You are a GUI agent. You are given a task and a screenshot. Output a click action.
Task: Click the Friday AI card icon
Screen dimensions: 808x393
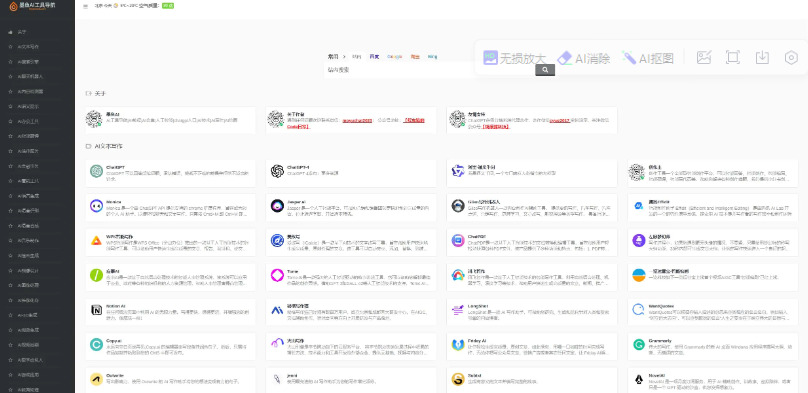[458, 344]
